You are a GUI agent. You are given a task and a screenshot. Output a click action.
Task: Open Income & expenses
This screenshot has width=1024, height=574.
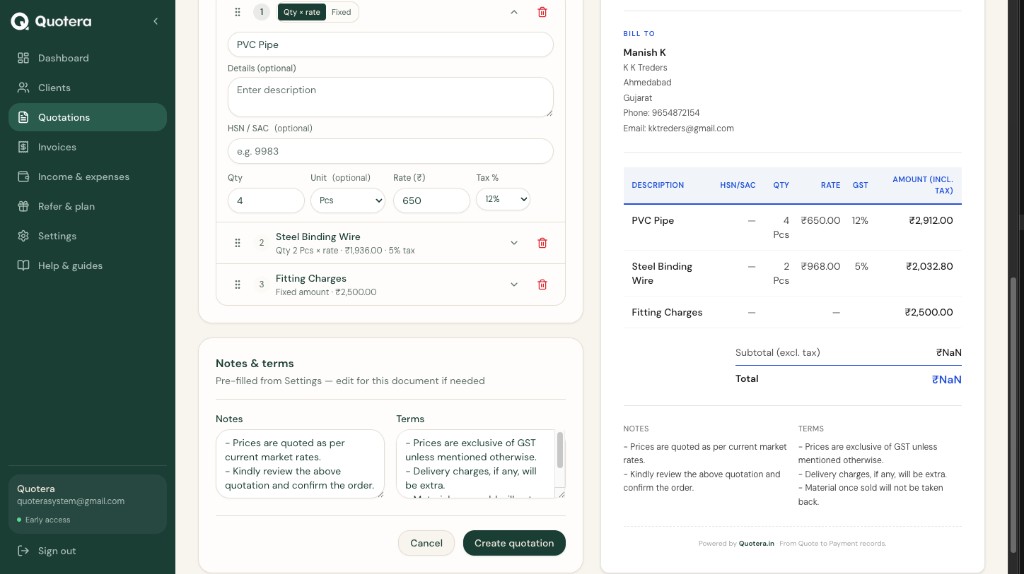tap(88, 176)
